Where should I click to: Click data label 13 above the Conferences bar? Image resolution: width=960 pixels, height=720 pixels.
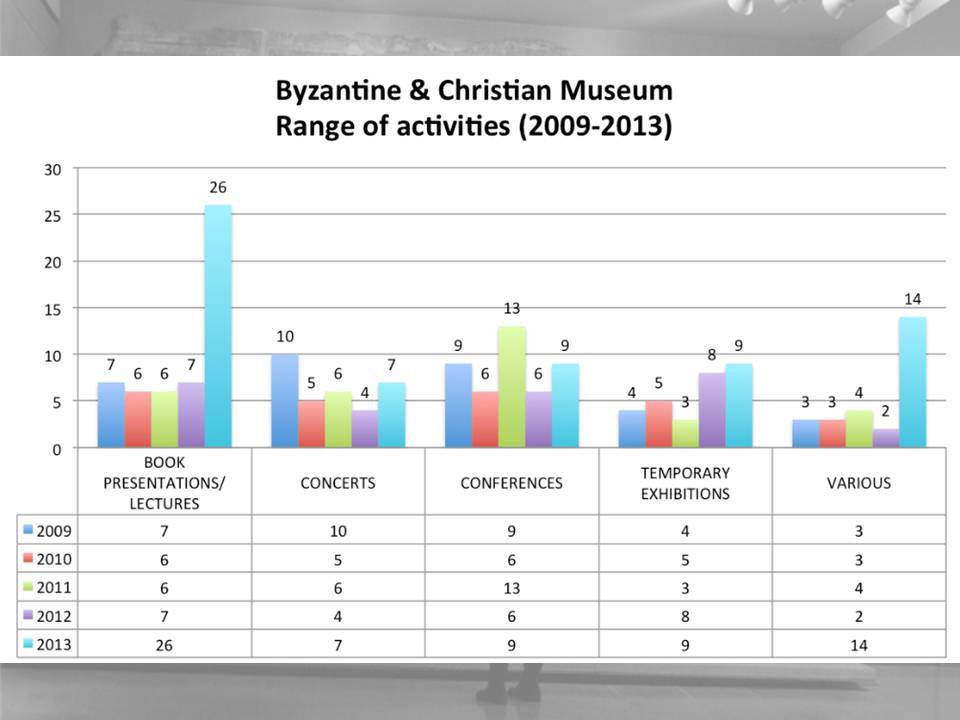tap(512, 309)
